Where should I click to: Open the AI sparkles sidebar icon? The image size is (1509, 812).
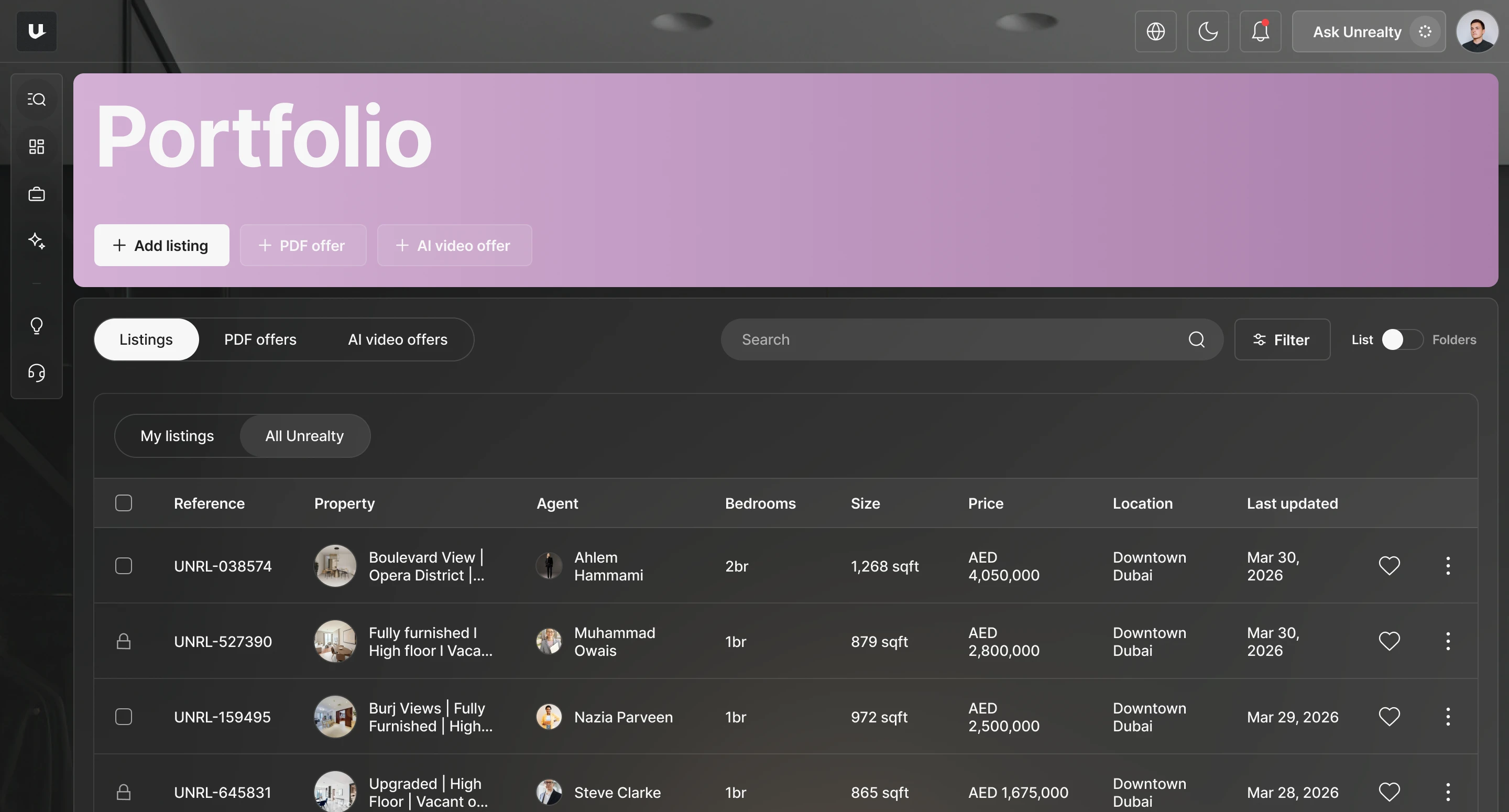(x=36, y=241)
